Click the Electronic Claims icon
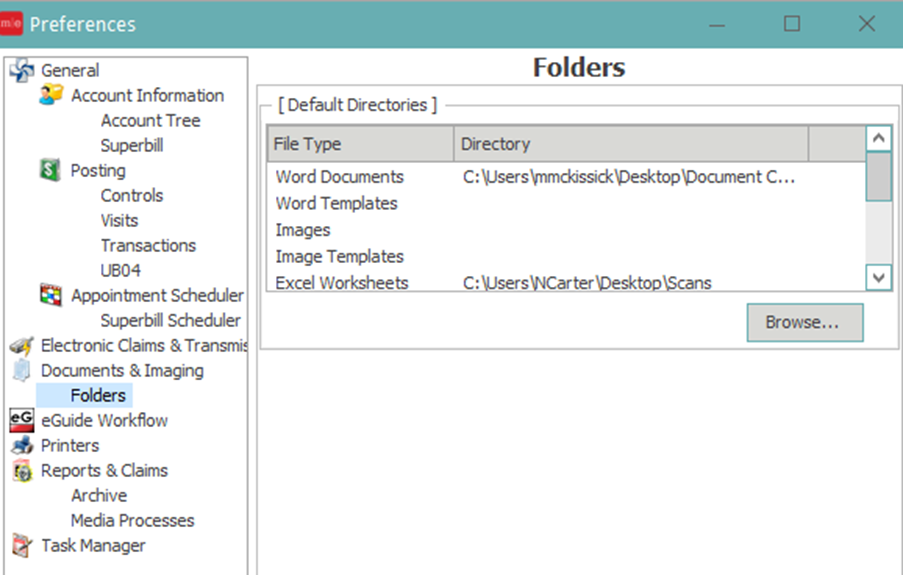Screen dimensions: 903x575 (21, 346)
